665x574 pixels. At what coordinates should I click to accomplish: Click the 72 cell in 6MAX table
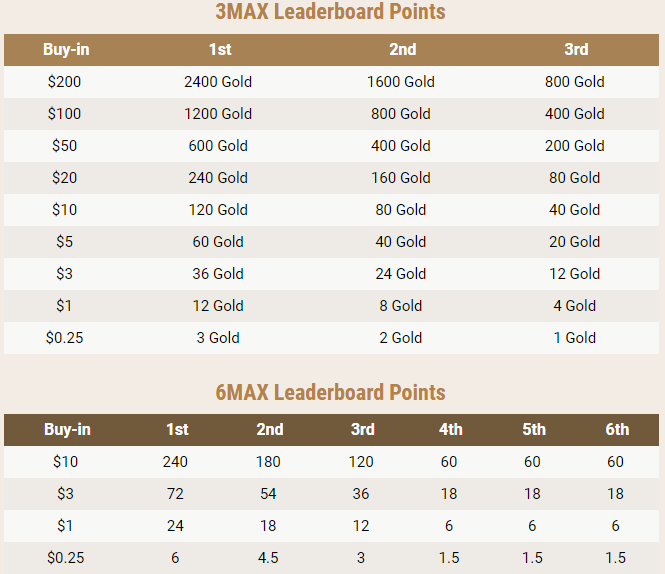coord(175,494)
